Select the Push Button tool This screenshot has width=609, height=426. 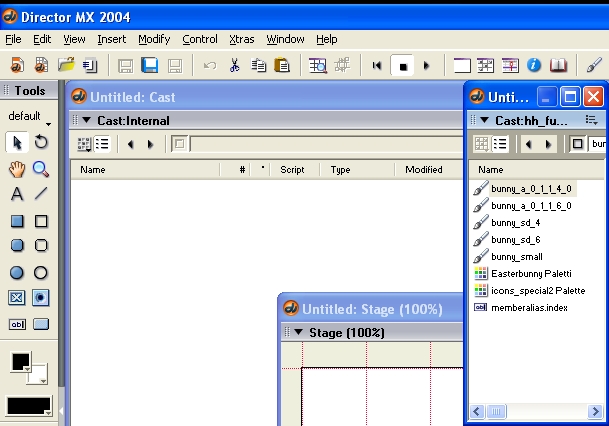pyautogui.click(x=41, y=324)
